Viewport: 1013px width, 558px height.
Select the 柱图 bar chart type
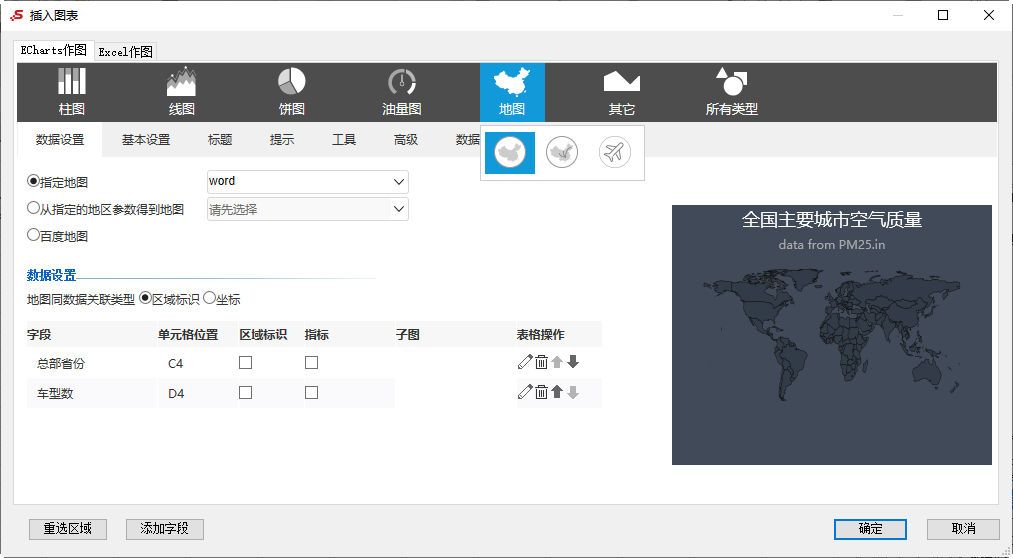(72, 92)
